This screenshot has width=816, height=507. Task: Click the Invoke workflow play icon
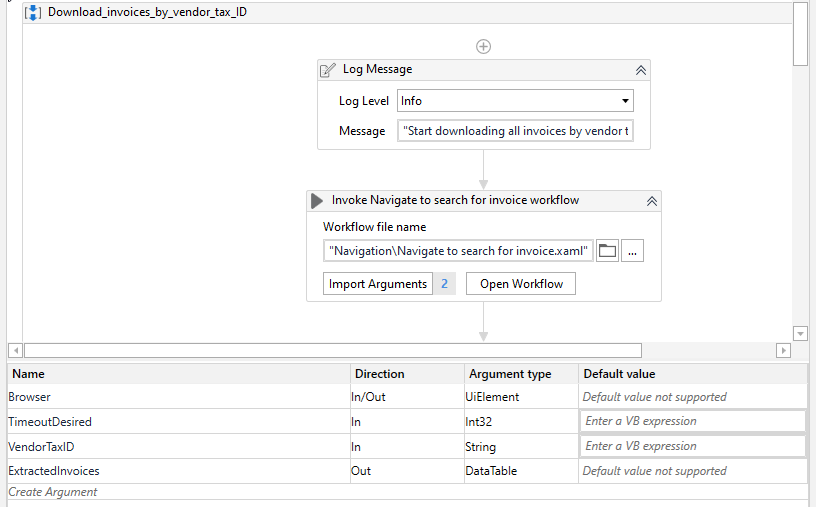pyautogui.click(x=317, y=200)
